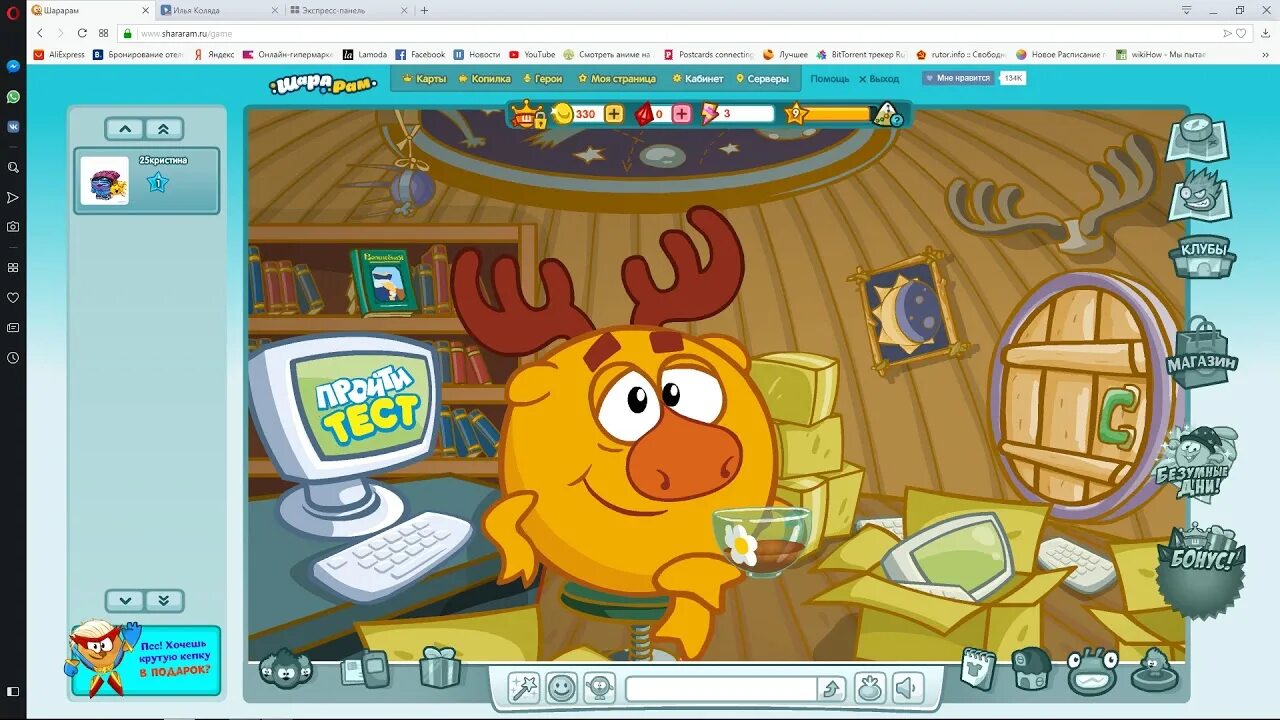Bookmark page with heart icon in address bar
The image size is (1280, 720).
[x=1243, y=33]
